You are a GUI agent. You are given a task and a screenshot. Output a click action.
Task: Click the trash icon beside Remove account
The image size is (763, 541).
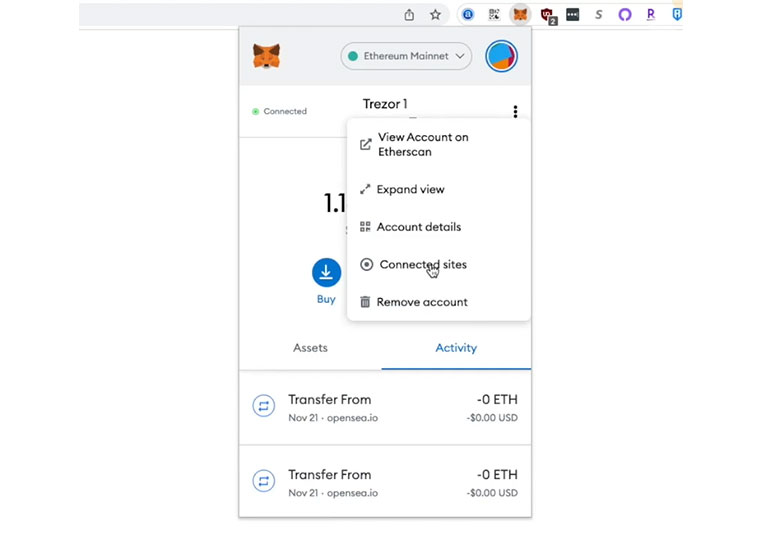click(365, 302)
